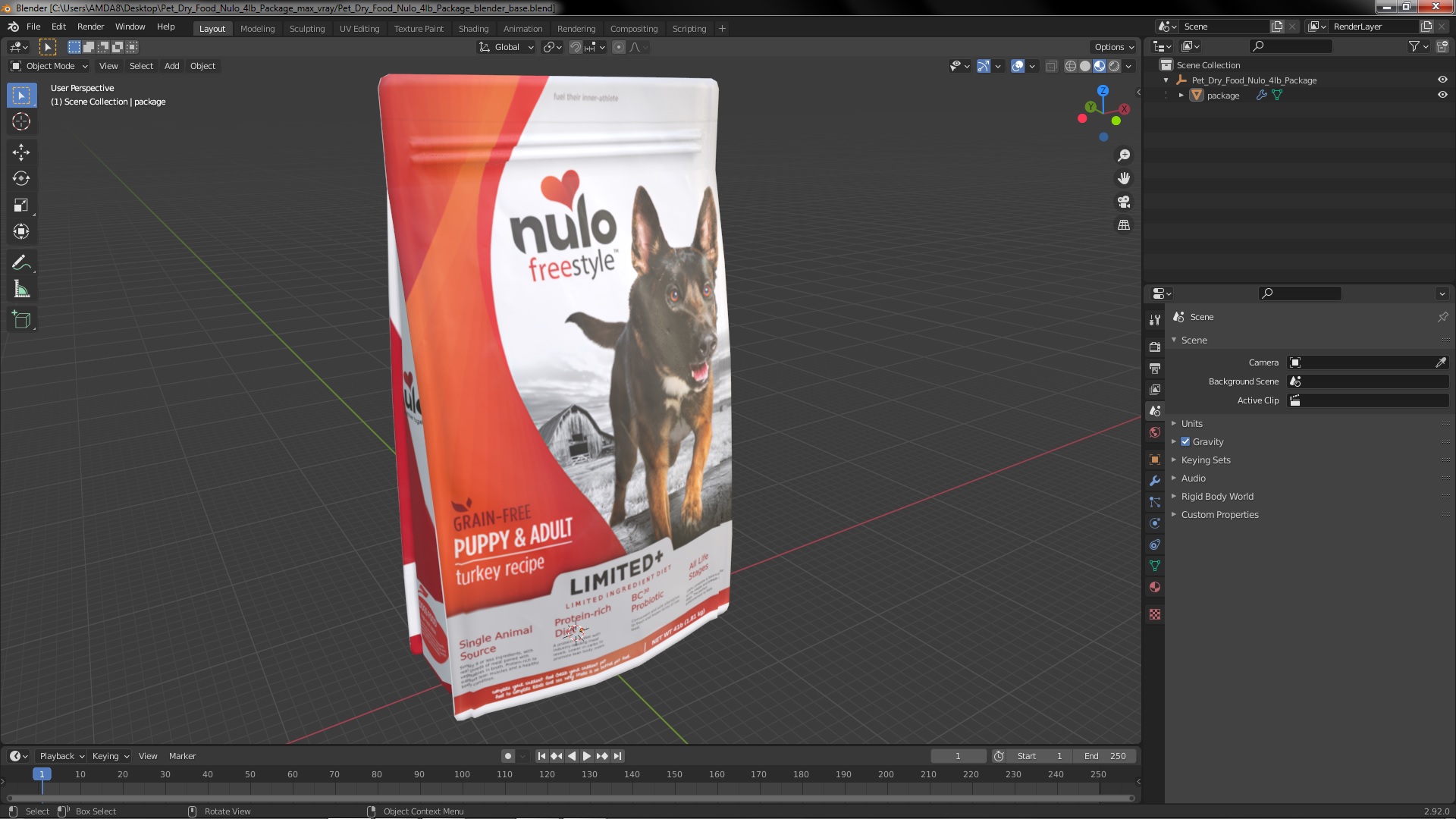
Task: Open the Output properties tab
Action: click(x=1154, y=368)
